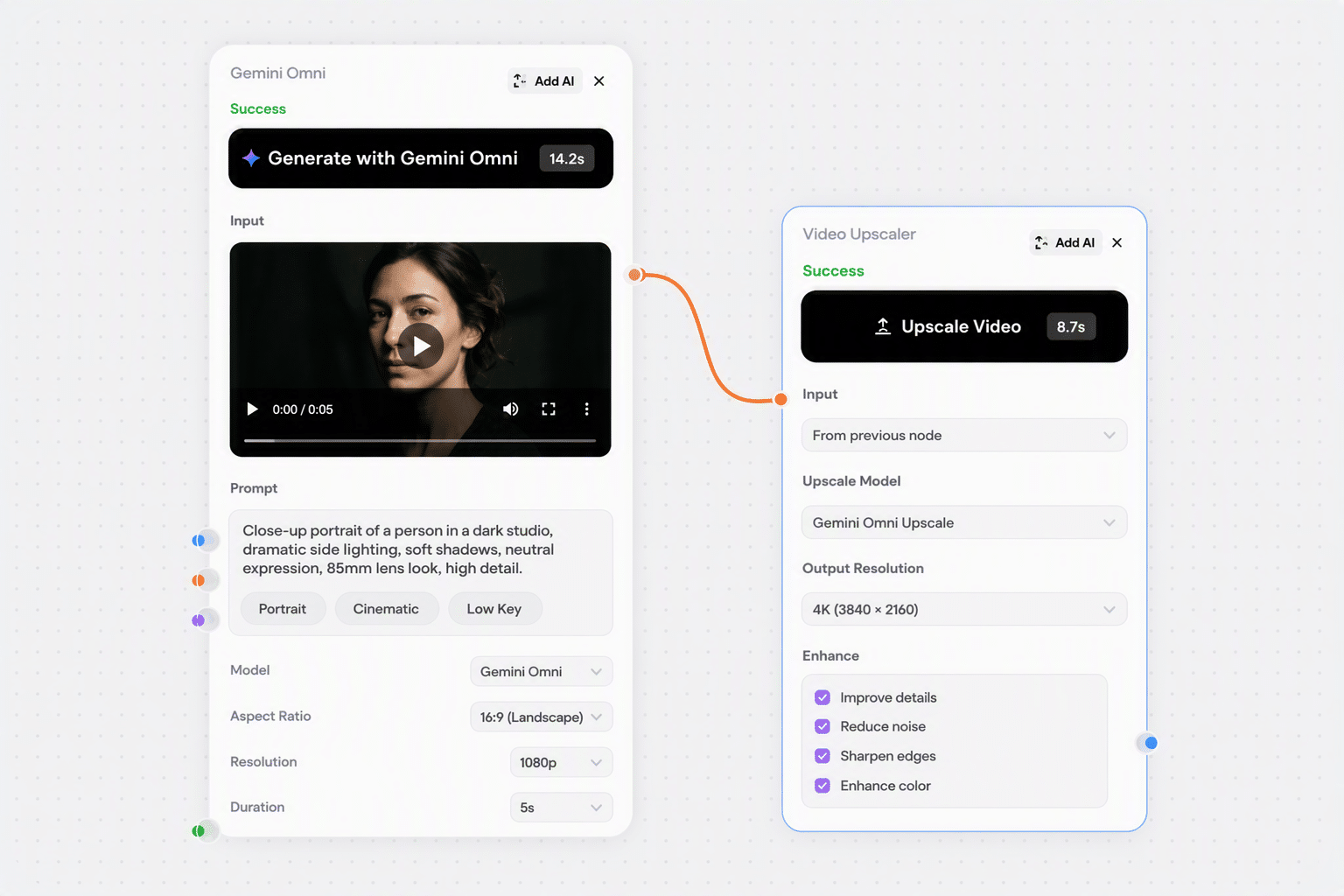Click the Upscale Video button

(964, 326)
